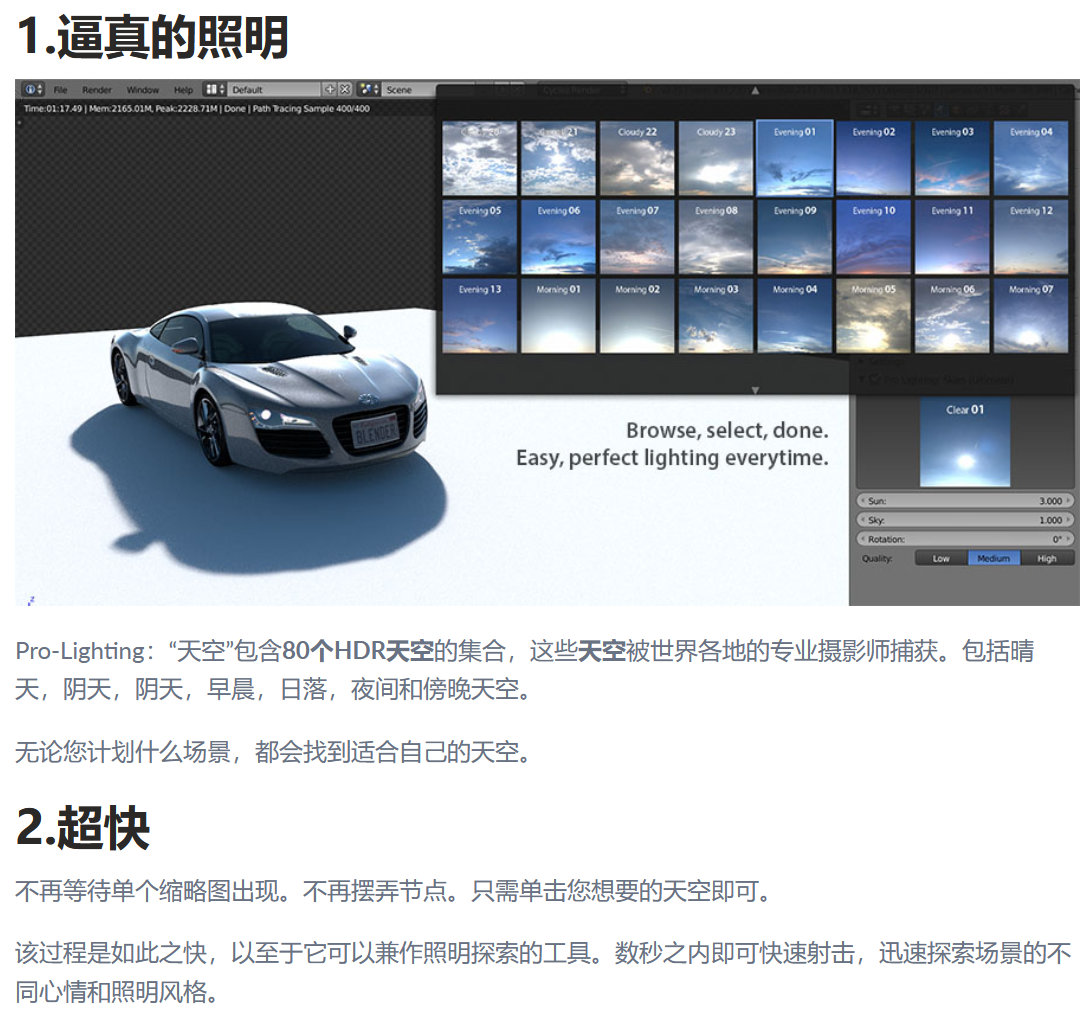This screenshot has height=1011, width=1086.
Task: Open the Window menu
Action: pyautogui.click(x=143, y=90)
